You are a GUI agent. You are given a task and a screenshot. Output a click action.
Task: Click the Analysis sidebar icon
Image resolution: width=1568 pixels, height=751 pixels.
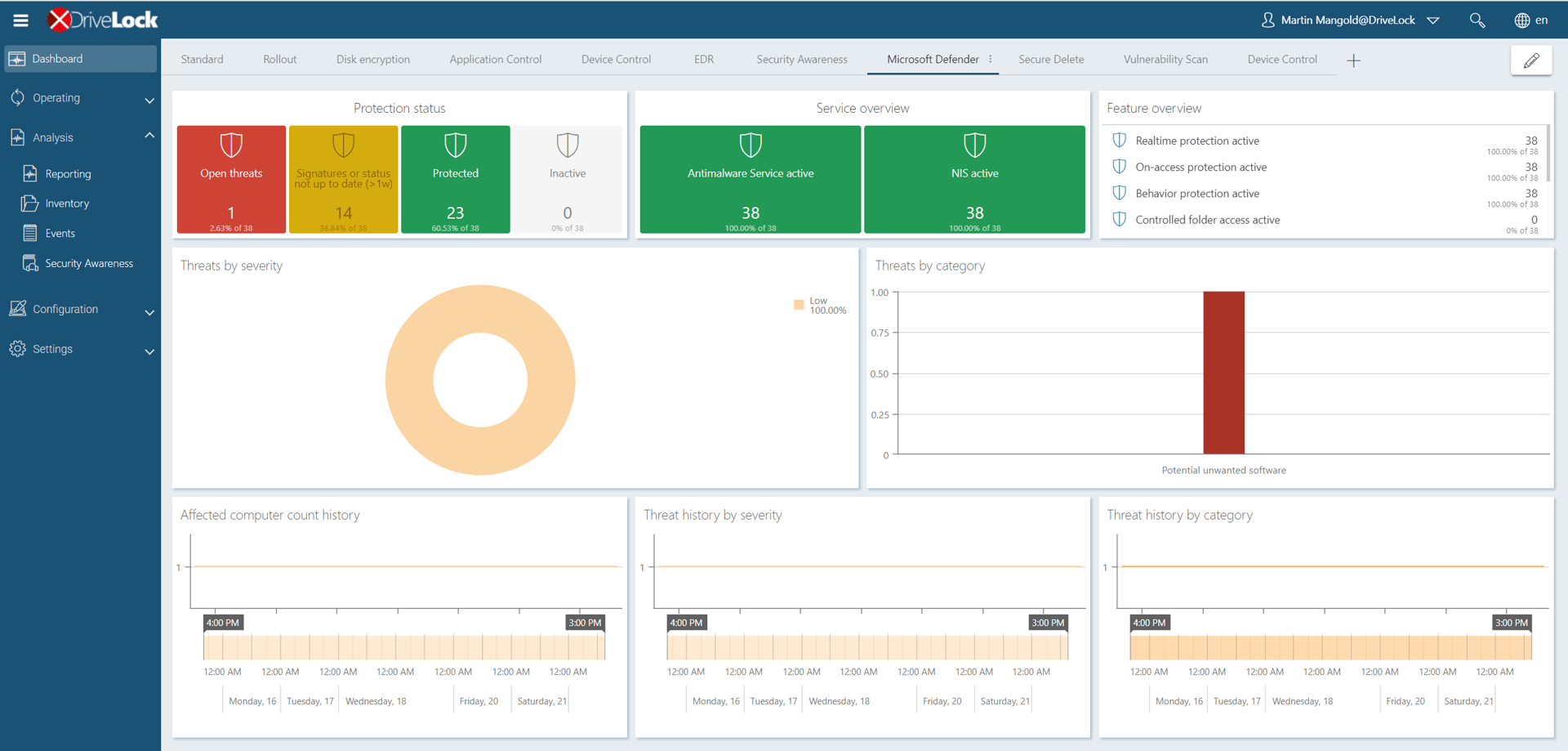click(x=17, y=137)
